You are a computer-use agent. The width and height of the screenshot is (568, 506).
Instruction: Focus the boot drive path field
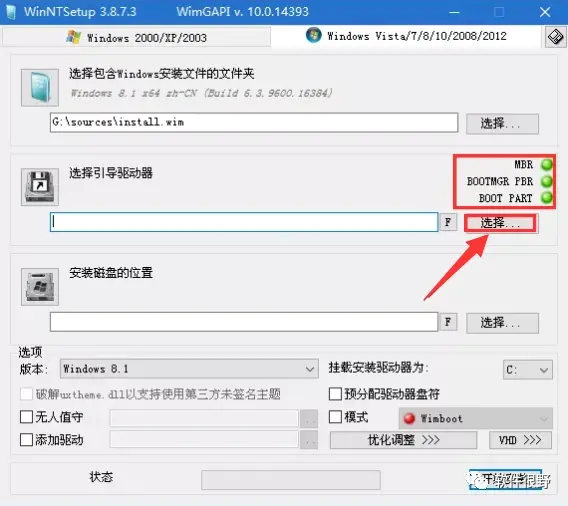(x=244, y=222)
